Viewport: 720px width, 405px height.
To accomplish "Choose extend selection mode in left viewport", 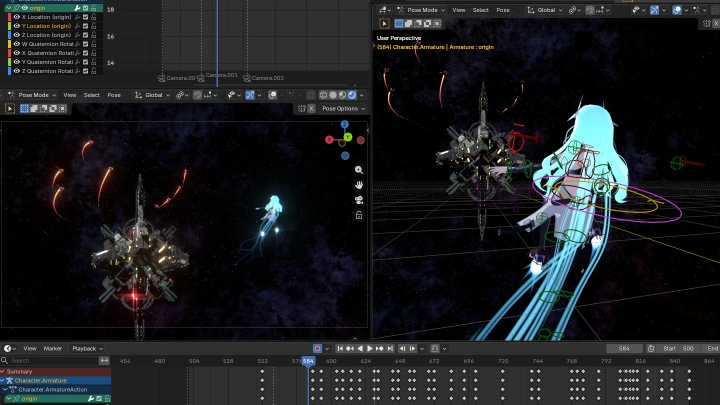I will click(x=34, y=108).
